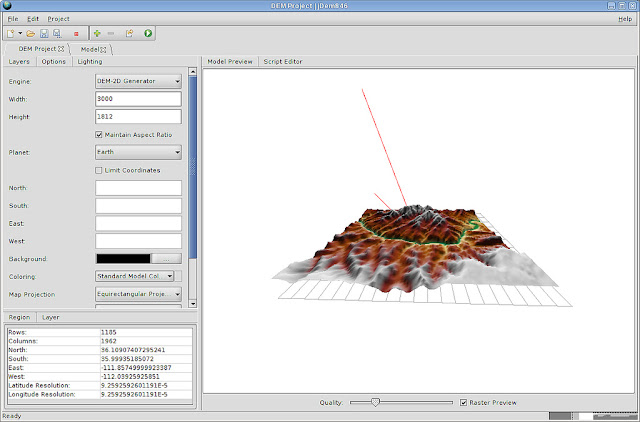Click the red stop/close project icon
This screenshot has height=422, width=640.
(x=76, y=34)
